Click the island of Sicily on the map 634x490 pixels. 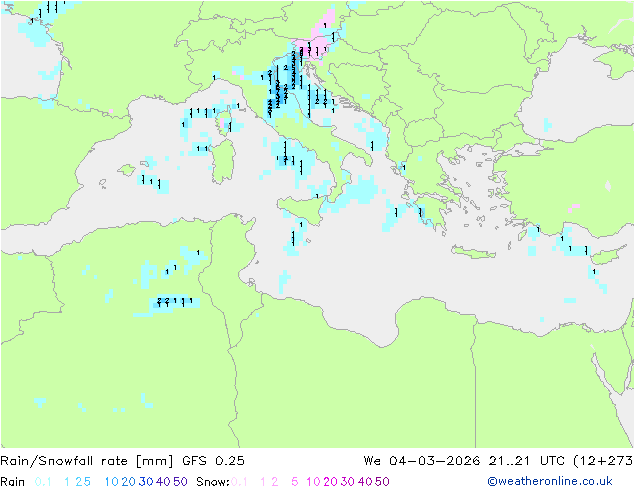pos(302,208)
